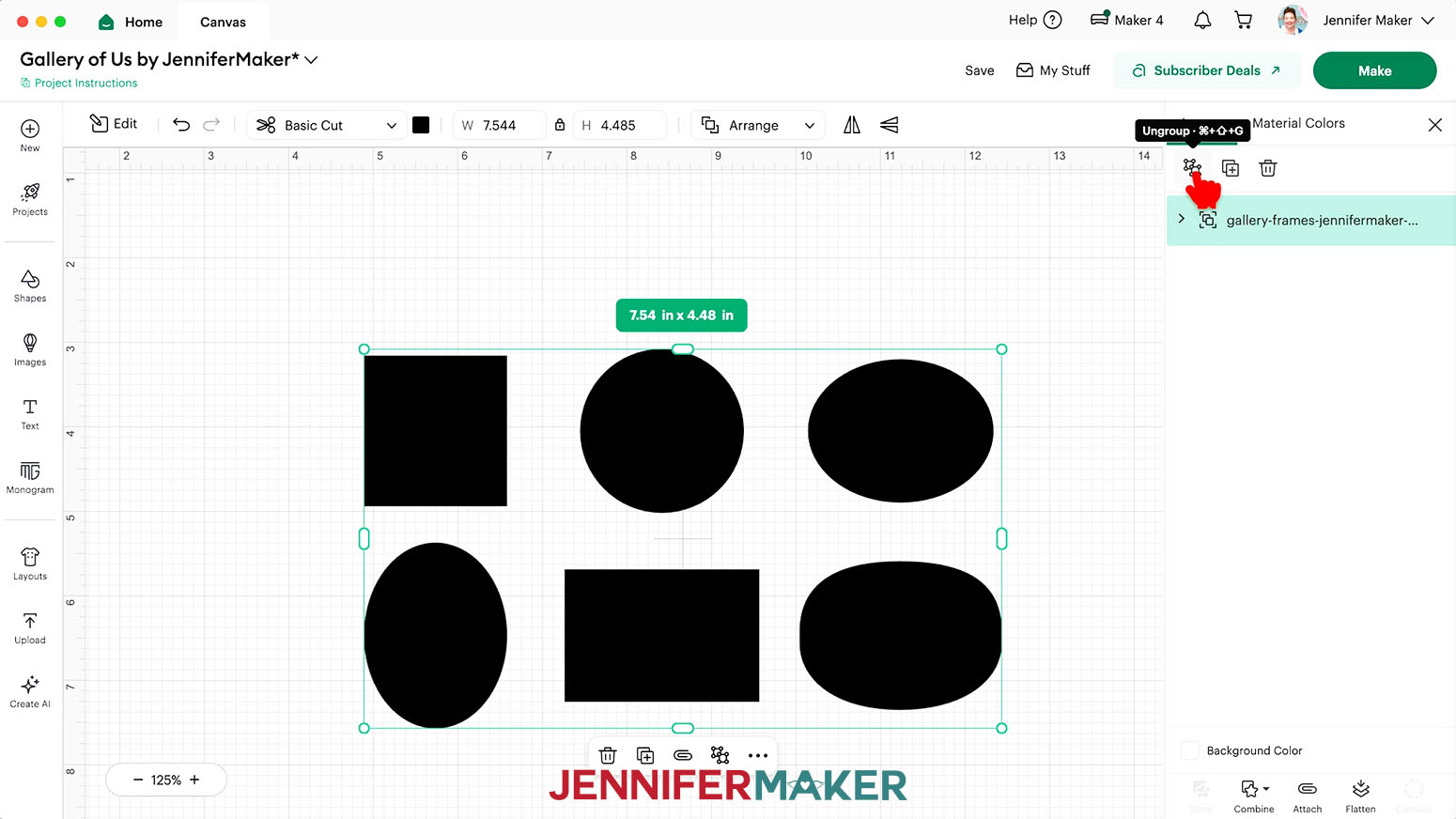Zoom in with the plus button
Screen dimensions: 1456x819
194,780
